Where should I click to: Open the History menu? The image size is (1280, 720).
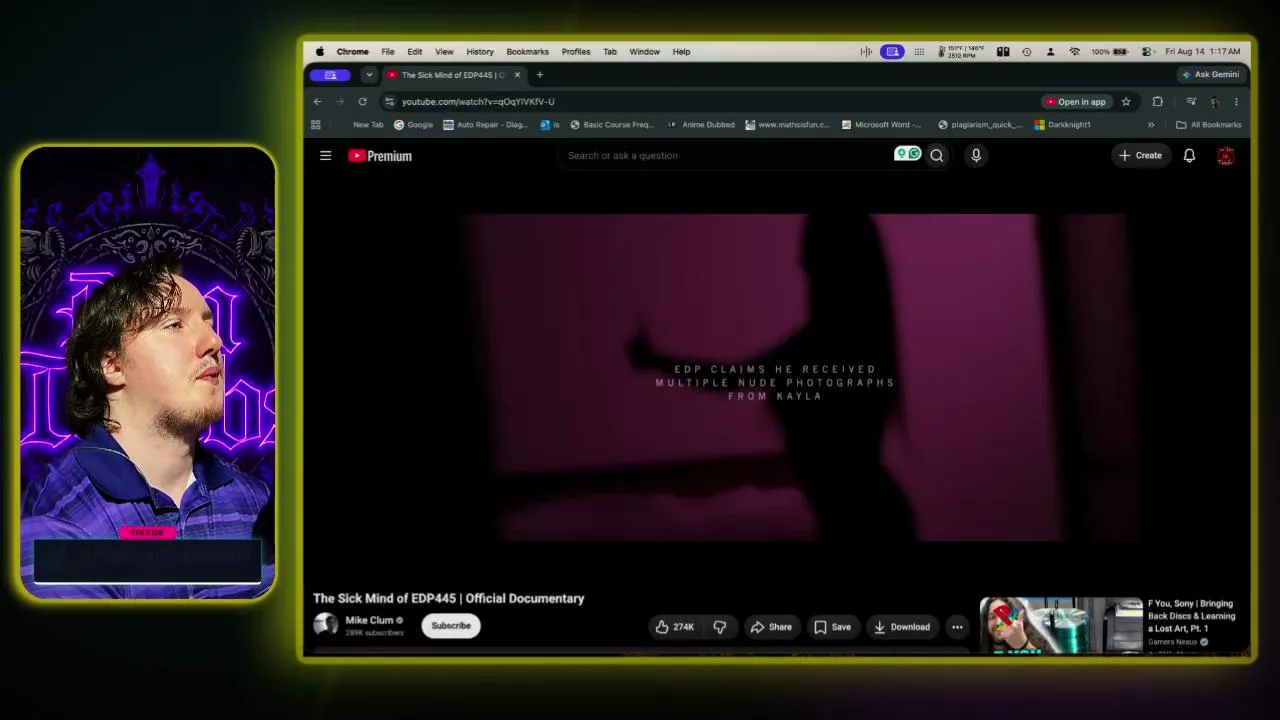(x=480, y=51)
